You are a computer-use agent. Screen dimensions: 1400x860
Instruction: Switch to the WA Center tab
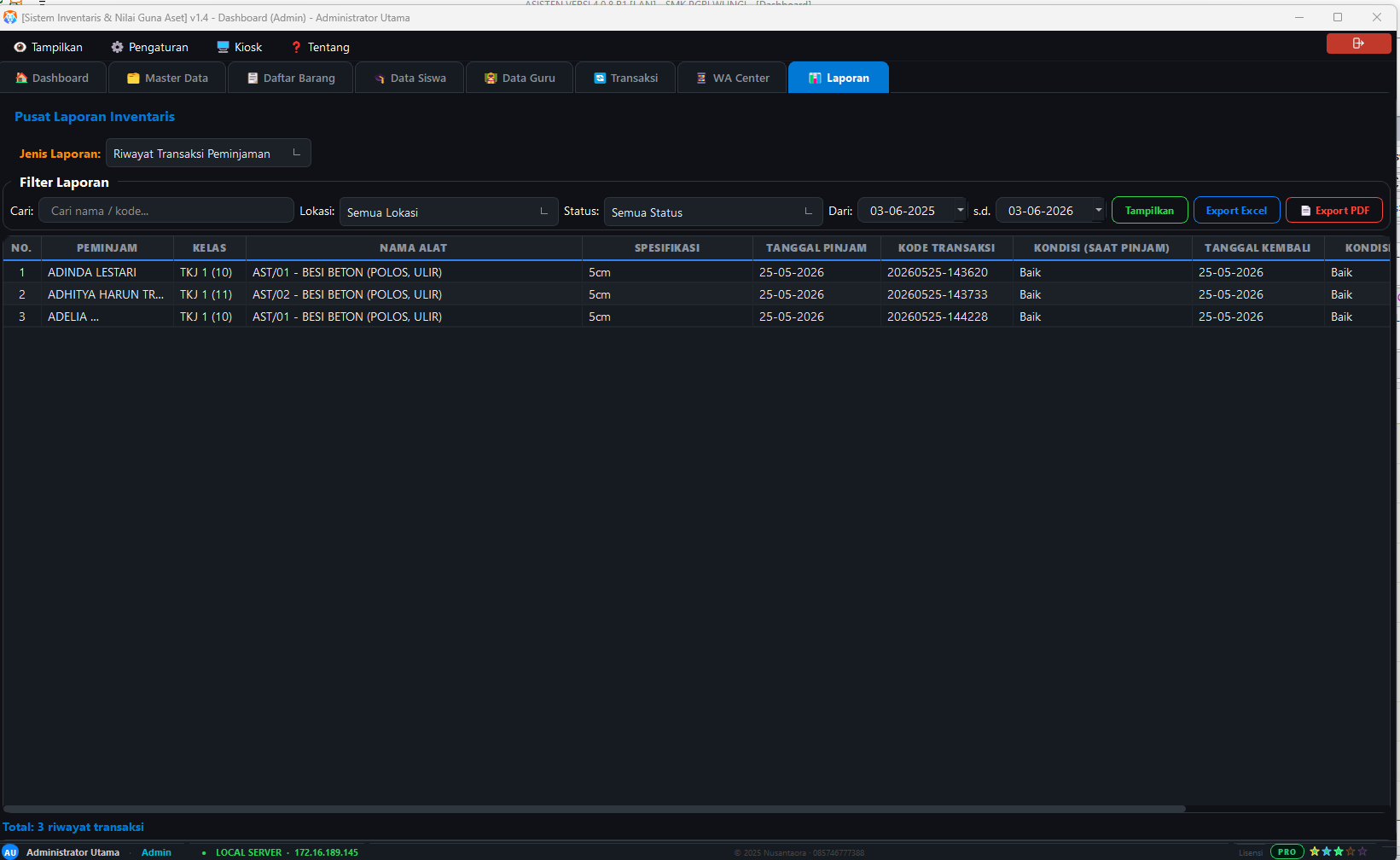733,78
